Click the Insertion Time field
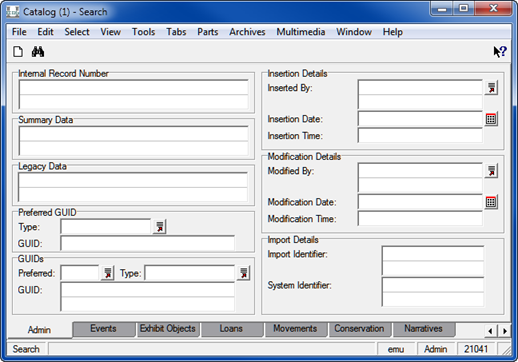This screenshot has width=518, height=362. pyautogui.click(x=420, y=136)
